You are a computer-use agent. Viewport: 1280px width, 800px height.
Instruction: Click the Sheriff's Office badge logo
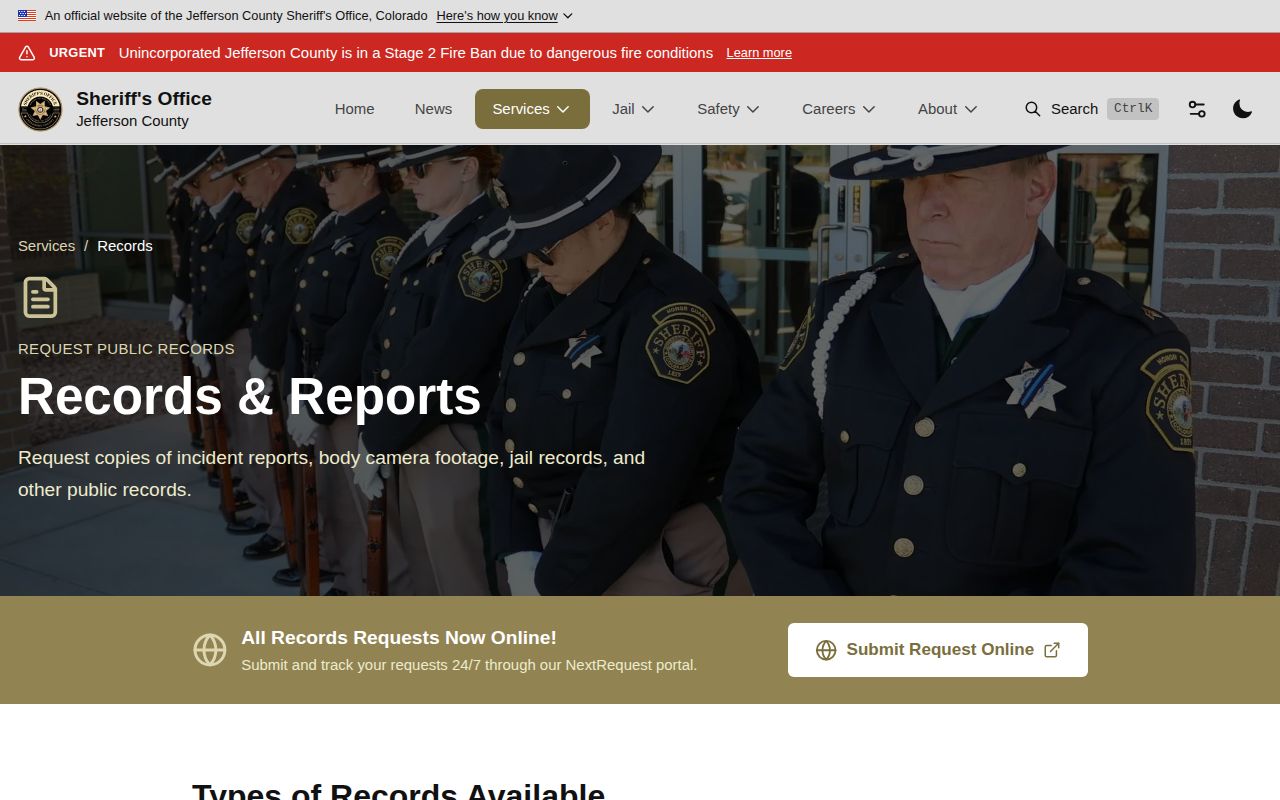tap(40, 109)
